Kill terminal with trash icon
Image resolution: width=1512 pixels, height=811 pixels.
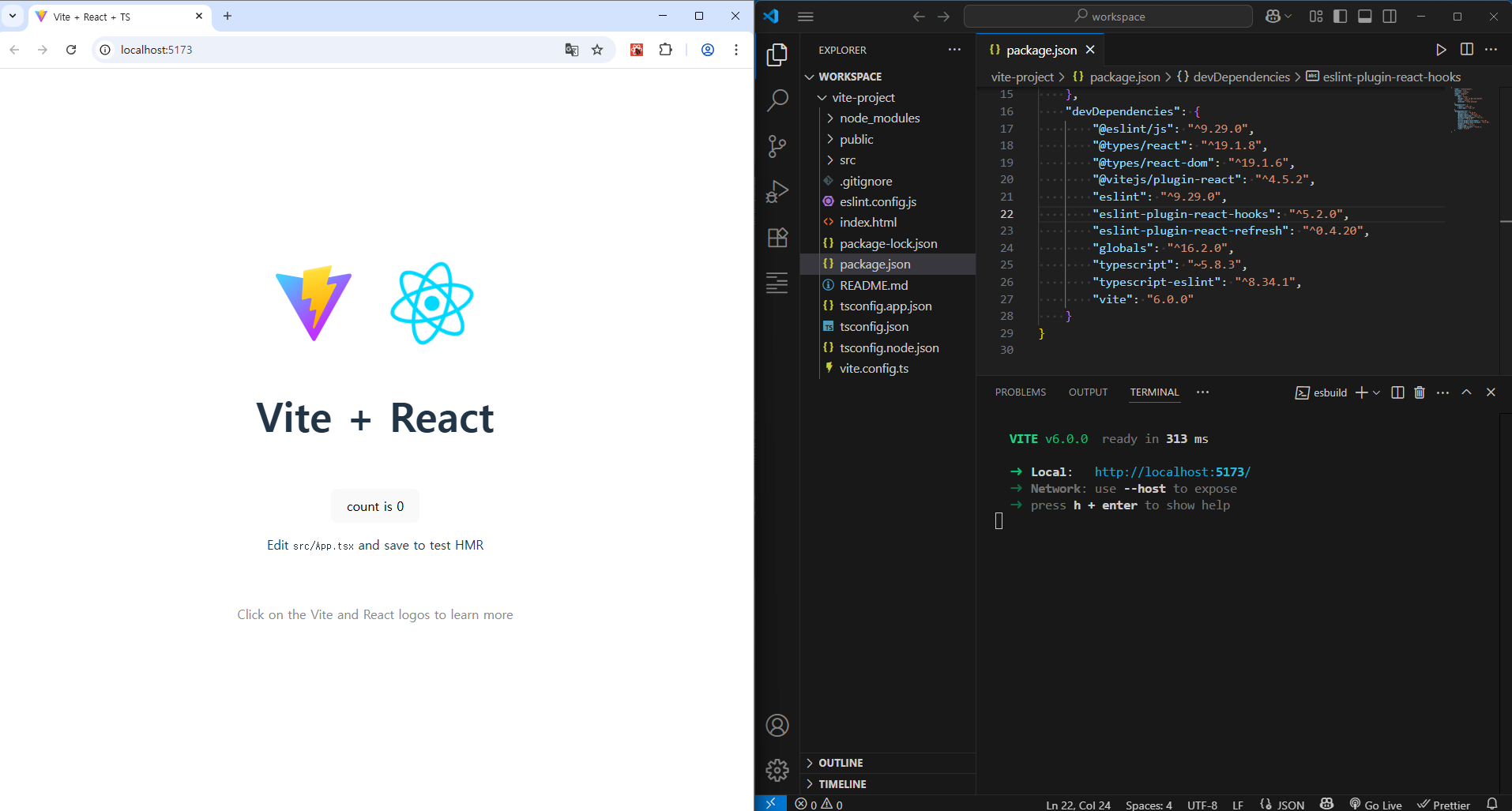tap(1420, 392)
